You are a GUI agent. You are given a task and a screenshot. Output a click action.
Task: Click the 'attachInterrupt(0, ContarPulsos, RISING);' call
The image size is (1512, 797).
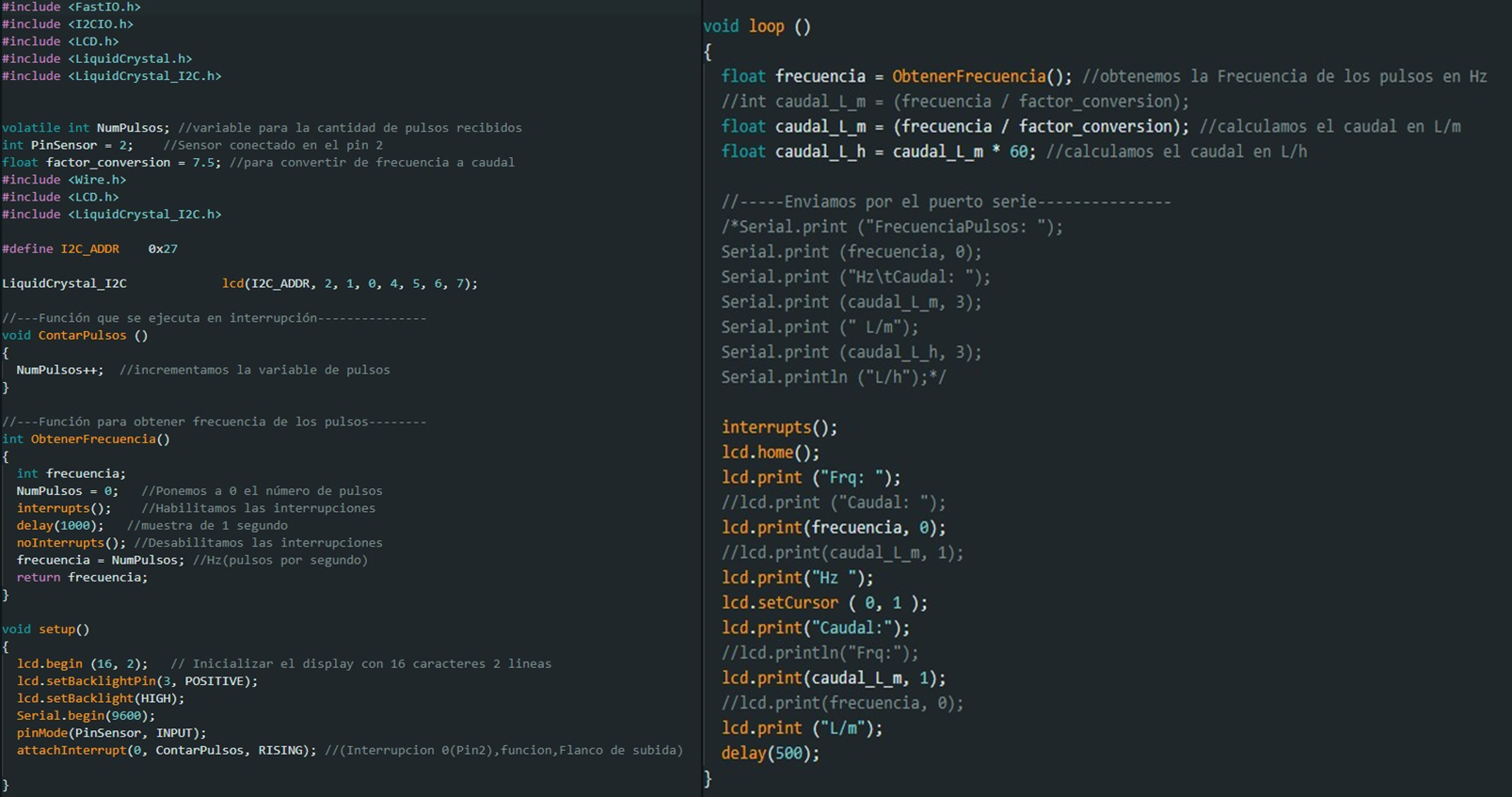pyautogui.click(x=167, y=750)
